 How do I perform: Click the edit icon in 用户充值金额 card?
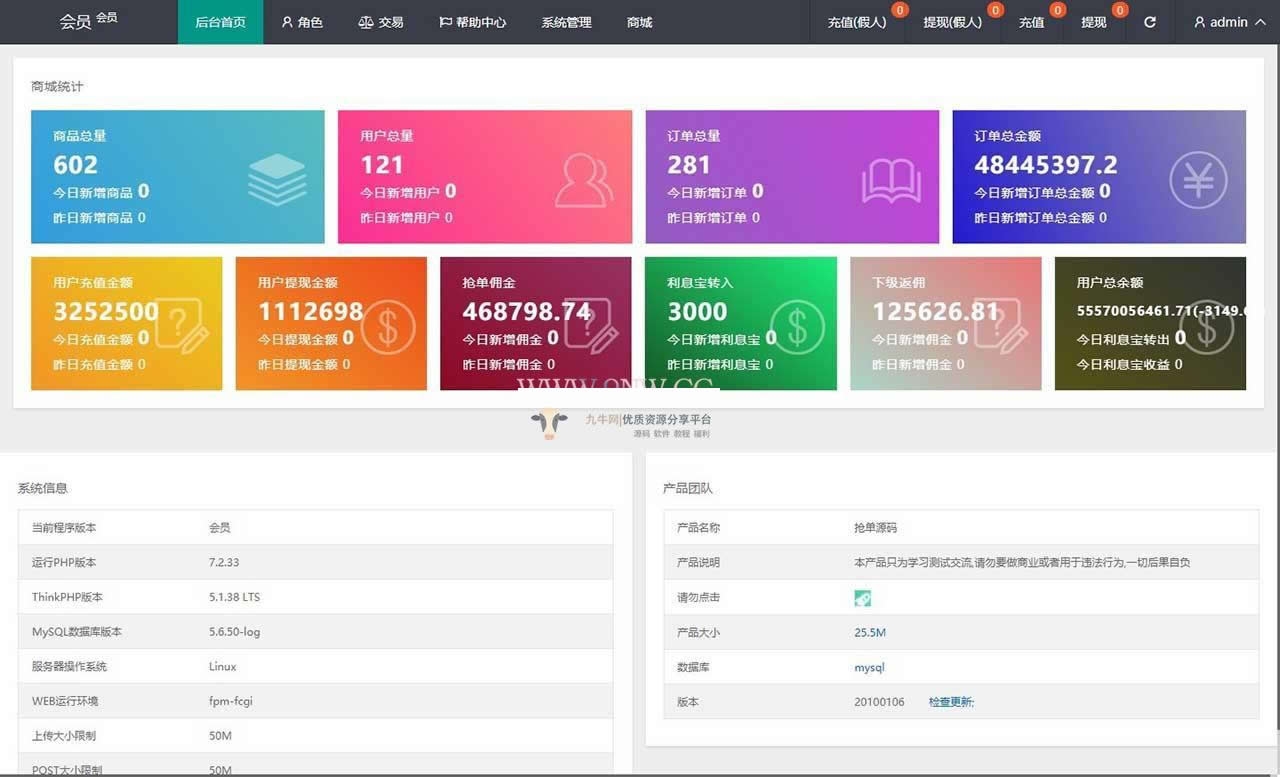(182, 326)
